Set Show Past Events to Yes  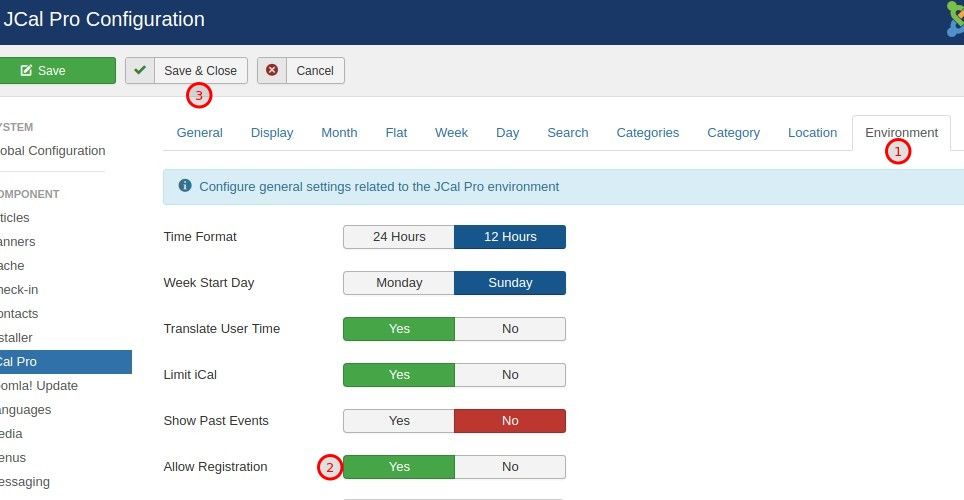click(399, 421)
